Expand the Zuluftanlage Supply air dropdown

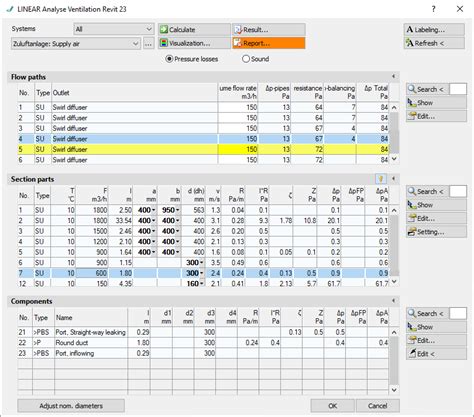[75, 44]
